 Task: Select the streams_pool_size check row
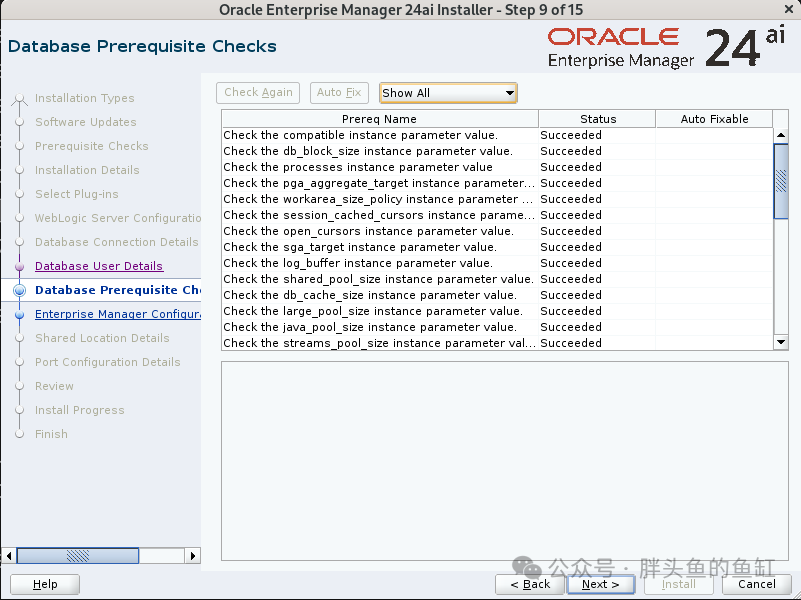pos(497,343)
